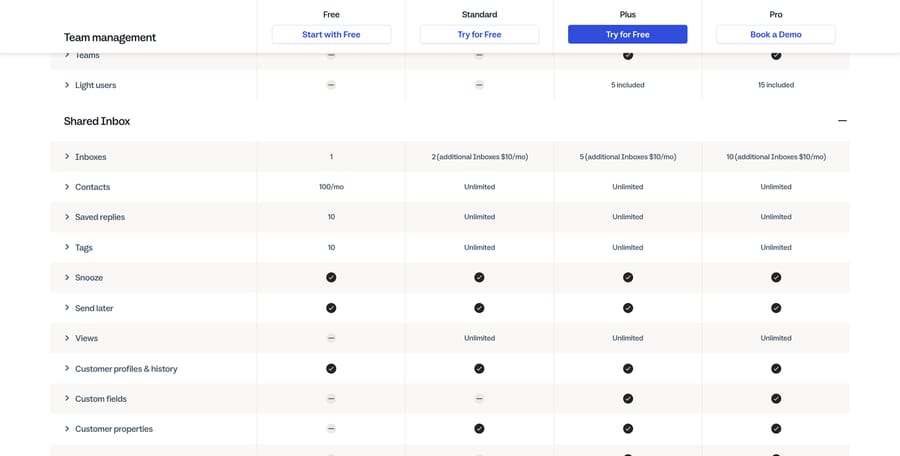Expand the Views row

click(67, 338)
